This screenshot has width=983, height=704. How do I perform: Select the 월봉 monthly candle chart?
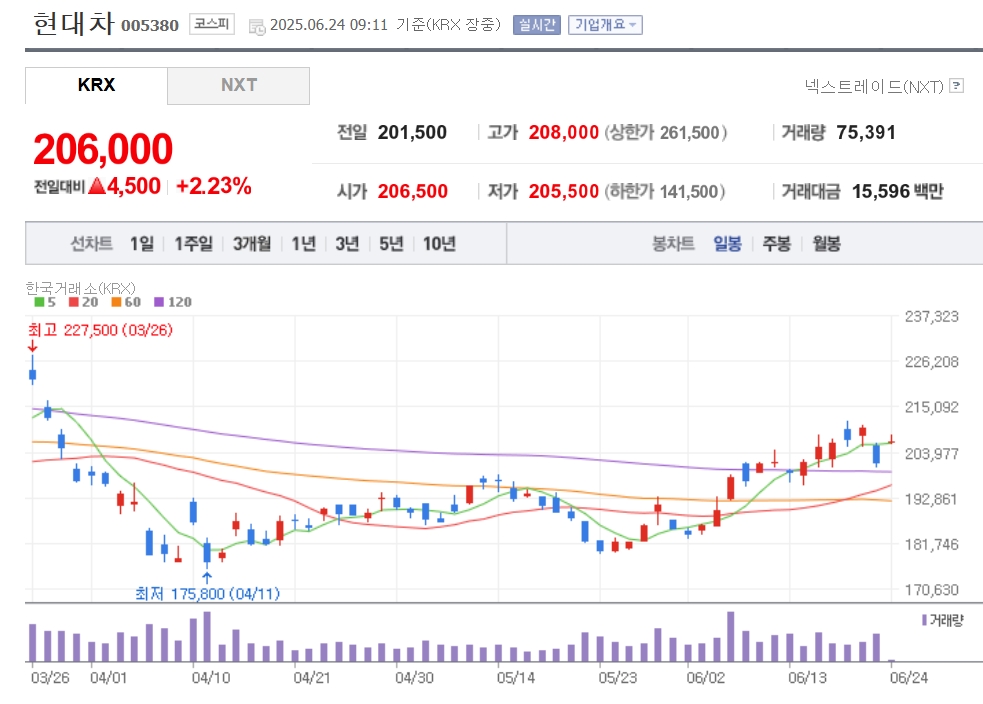pyautogui.click(x=826, y=243)
